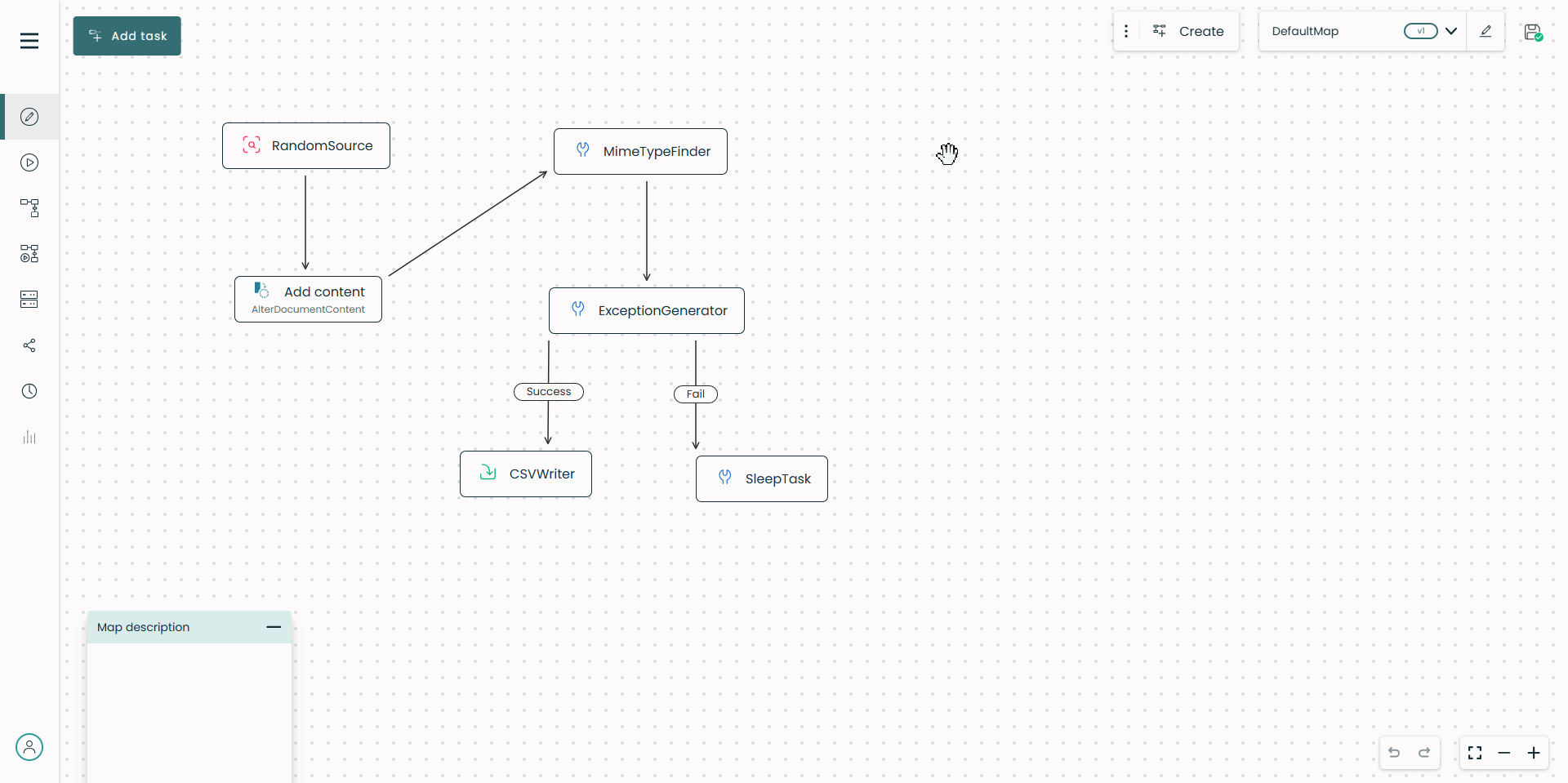
Task: Zoom in with the plus button
Action: click(1534, 753)
